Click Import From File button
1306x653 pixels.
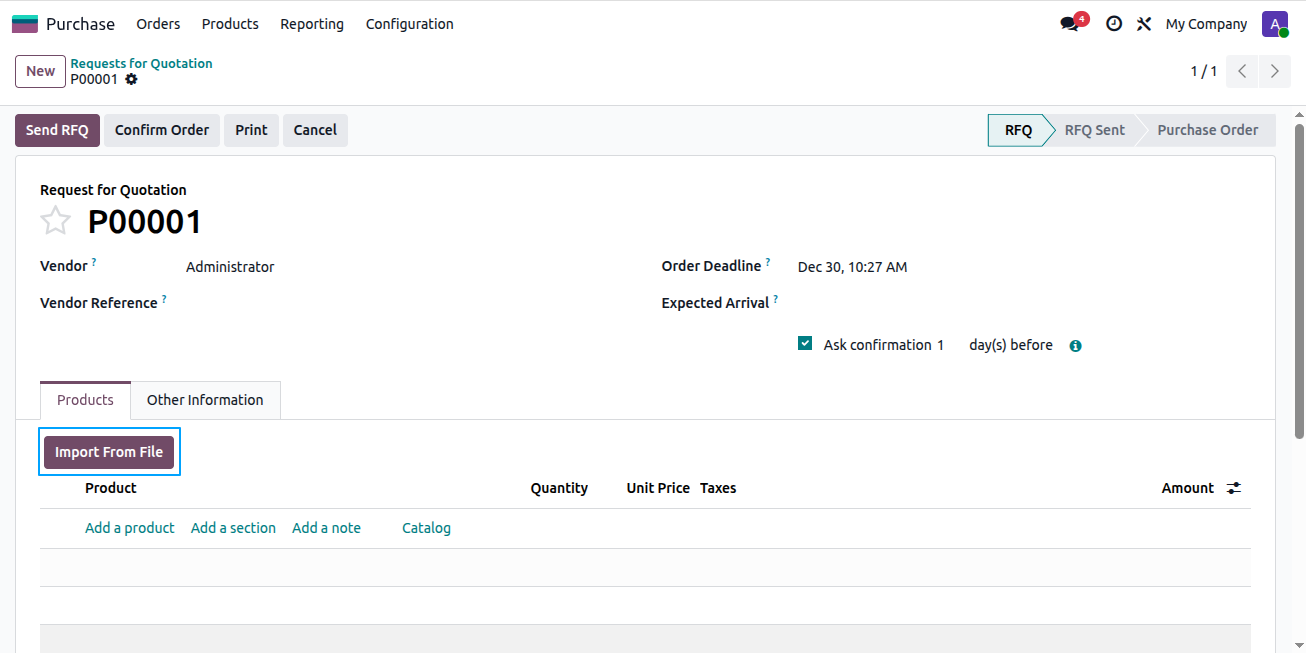(109, 452)
